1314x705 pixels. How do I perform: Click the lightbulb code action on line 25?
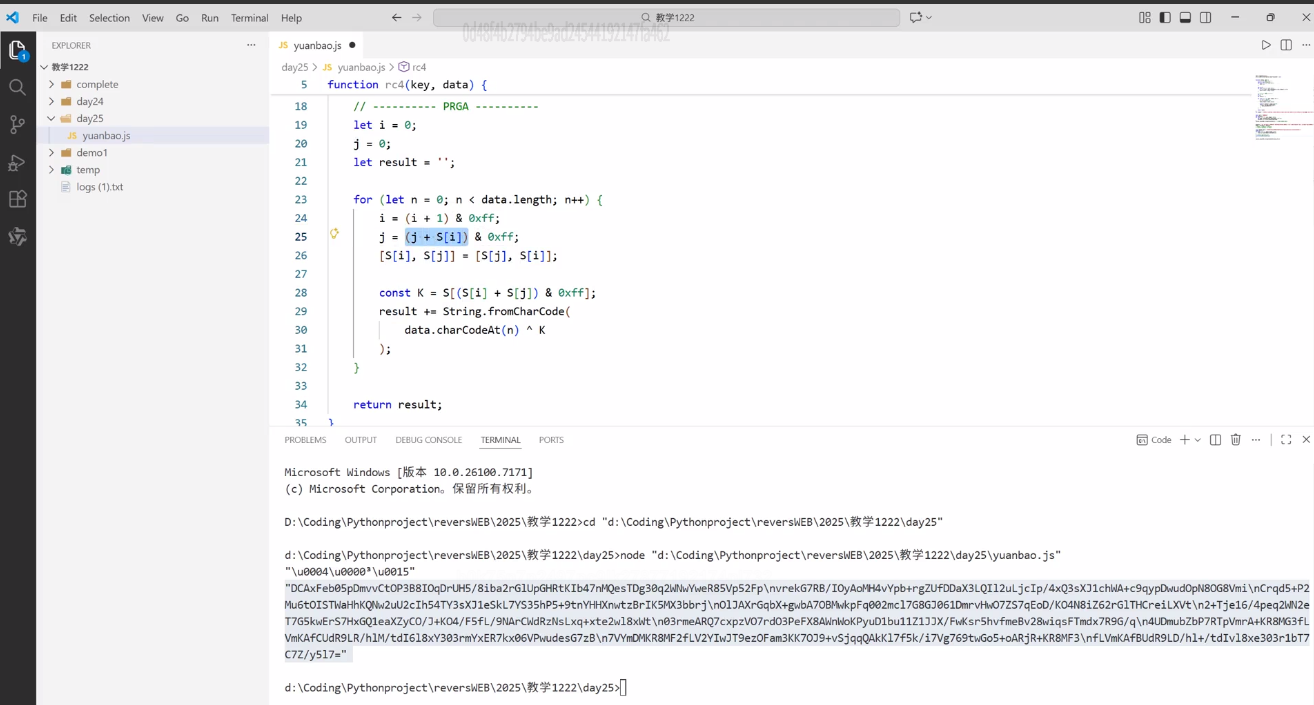[x=334, y=234]
